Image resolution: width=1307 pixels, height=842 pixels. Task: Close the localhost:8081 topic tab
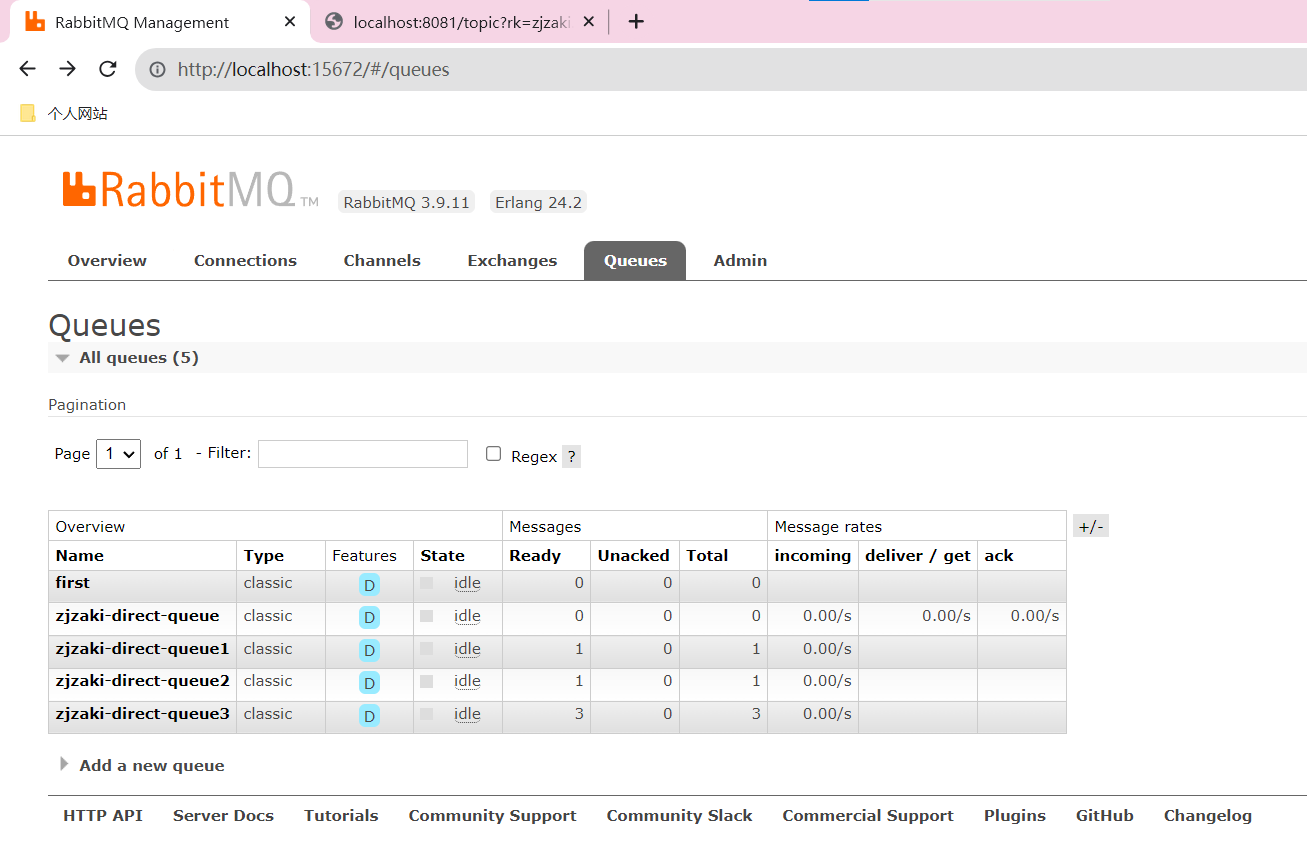click(x=589, y=22)
